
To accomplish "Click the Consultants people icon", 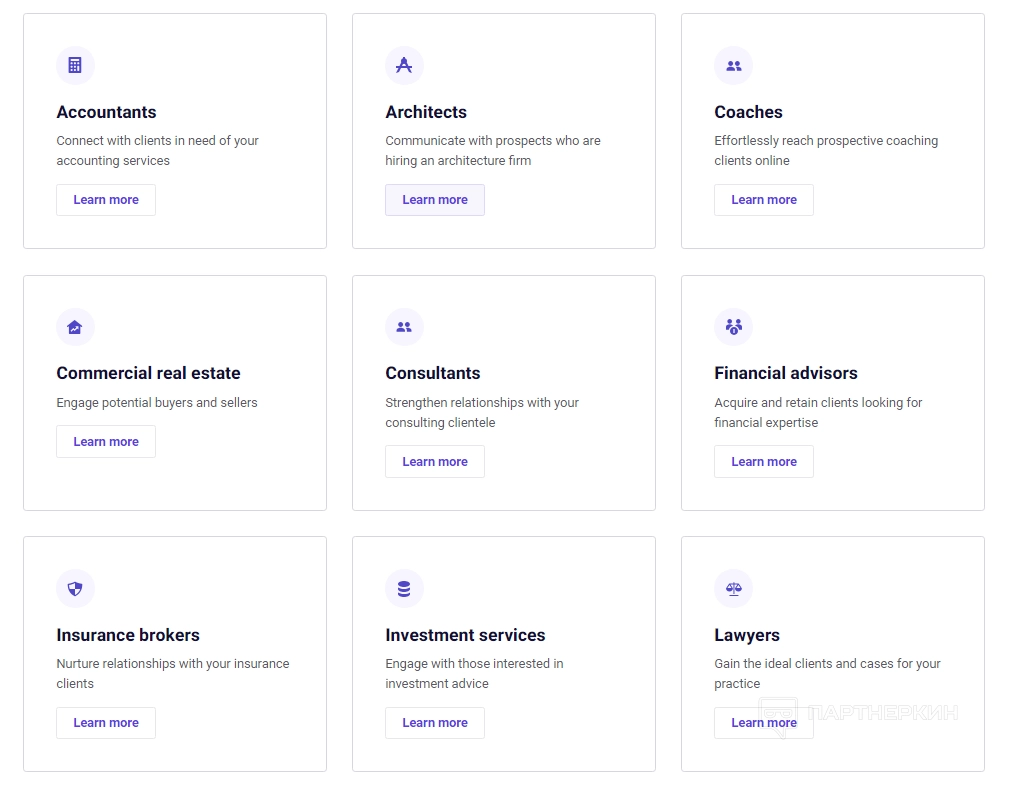I will [404, 327].
